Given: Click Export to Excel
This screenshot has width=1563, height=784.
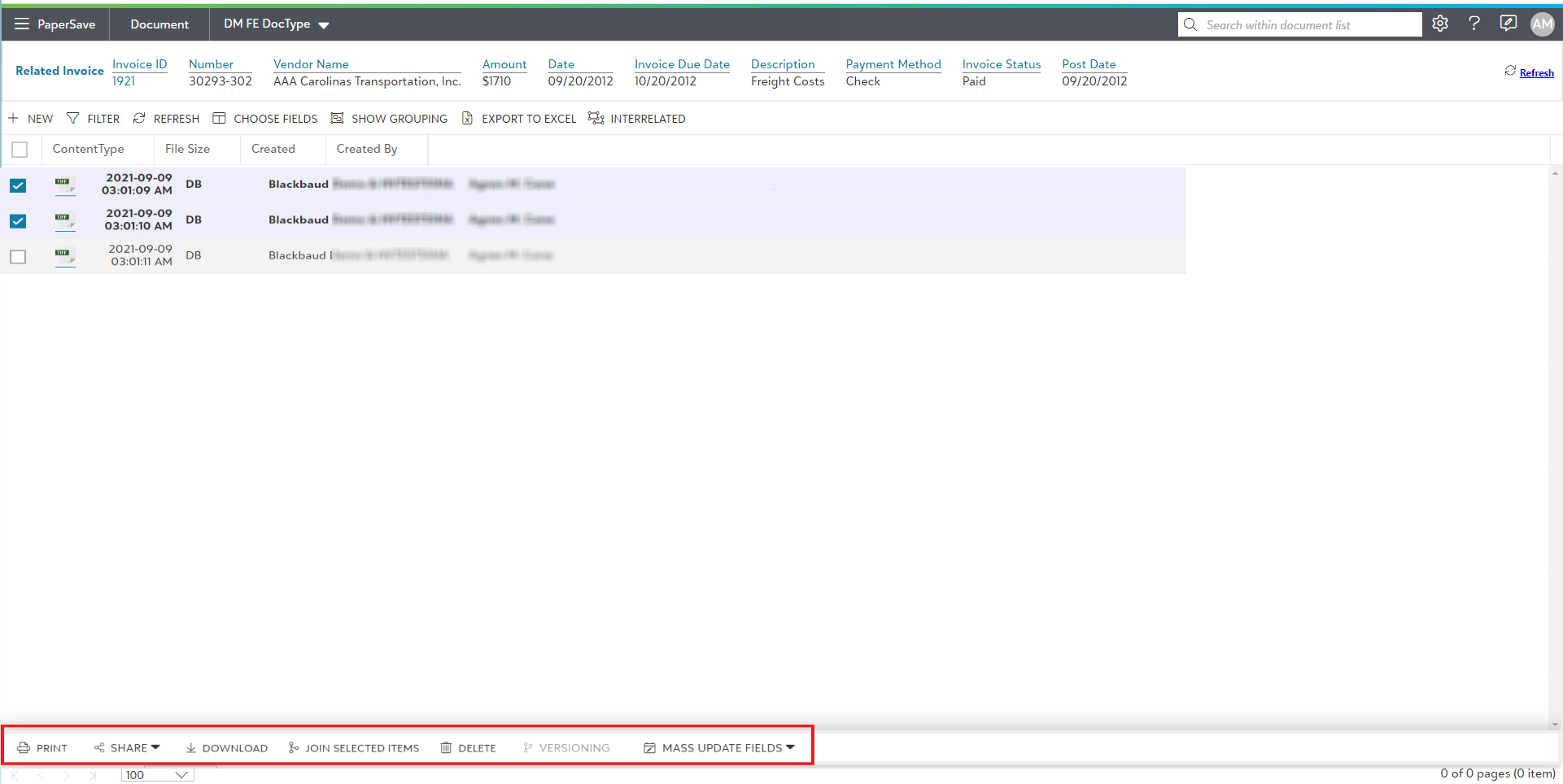Looking at the screenshot, I should (x=519, y=119).
